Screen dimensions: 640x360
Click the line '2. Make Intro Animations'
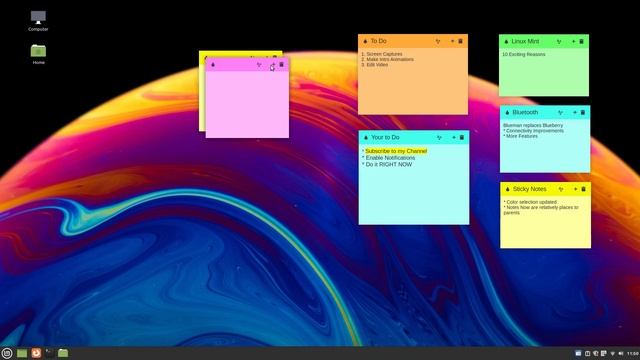[x=387, y=59]
